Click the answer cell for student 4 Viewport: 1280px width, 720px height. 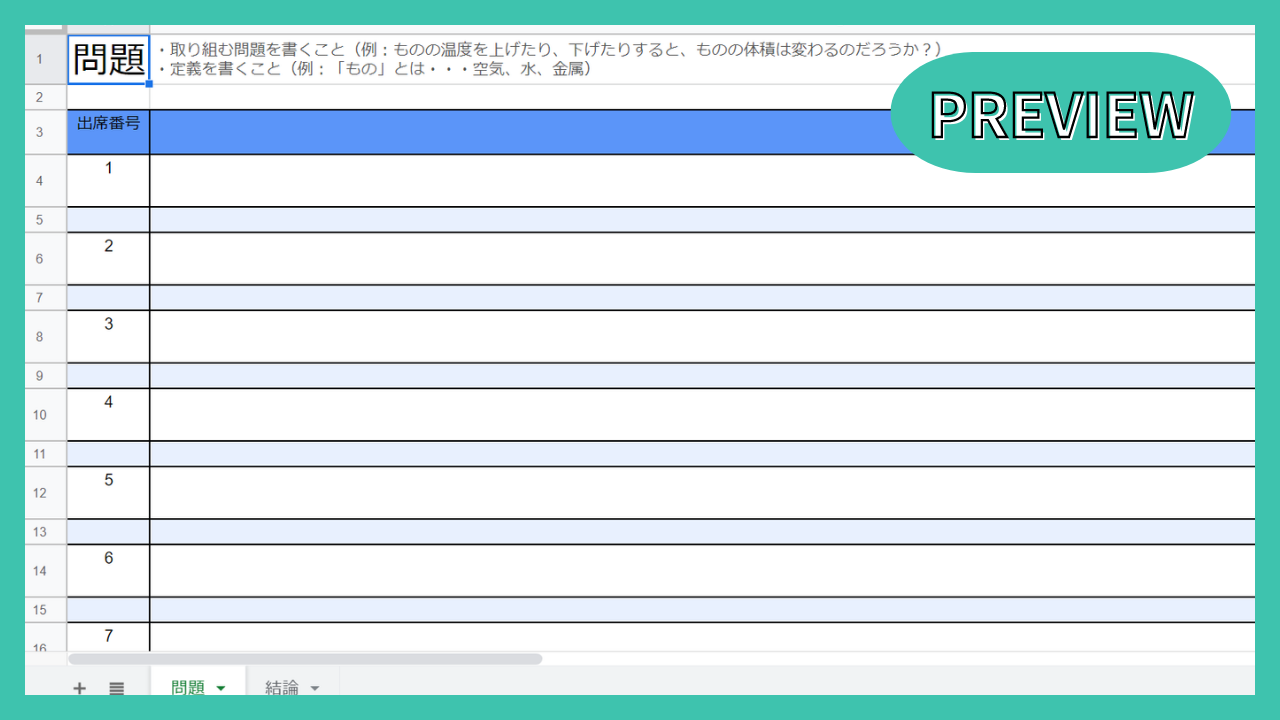click(702, 415)
